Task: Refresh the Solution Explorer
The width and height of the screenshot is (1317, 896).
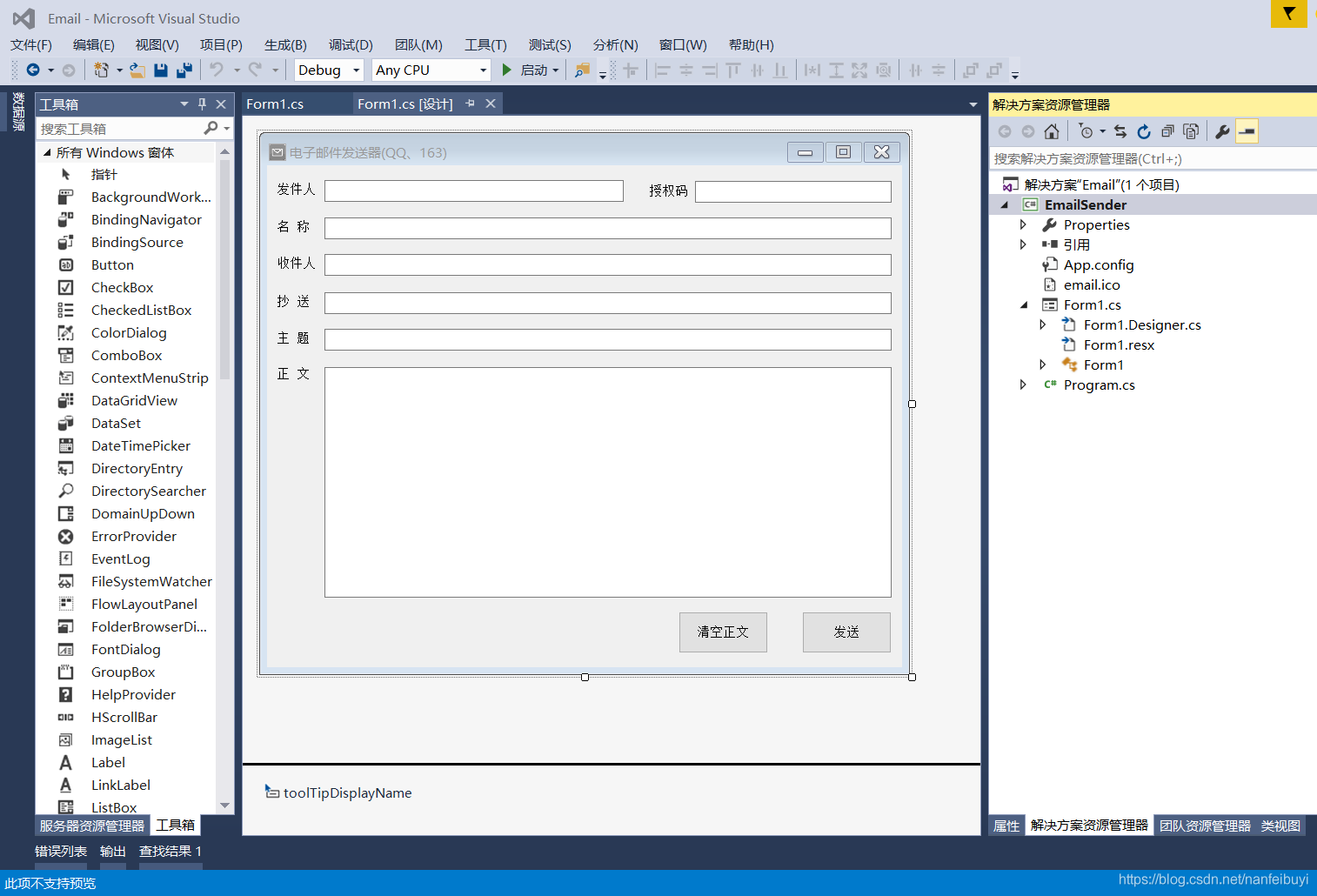Action: (x=1144, y=131)
